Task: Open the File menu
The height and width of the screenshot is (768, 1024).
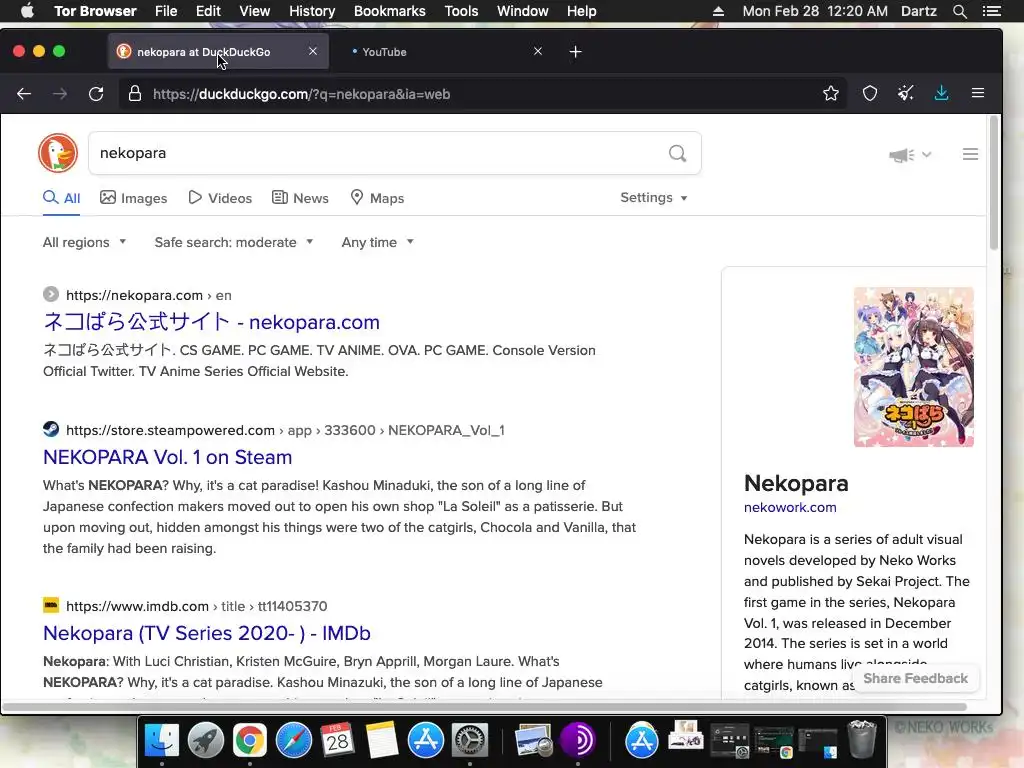Action: [x=166, y=11]
